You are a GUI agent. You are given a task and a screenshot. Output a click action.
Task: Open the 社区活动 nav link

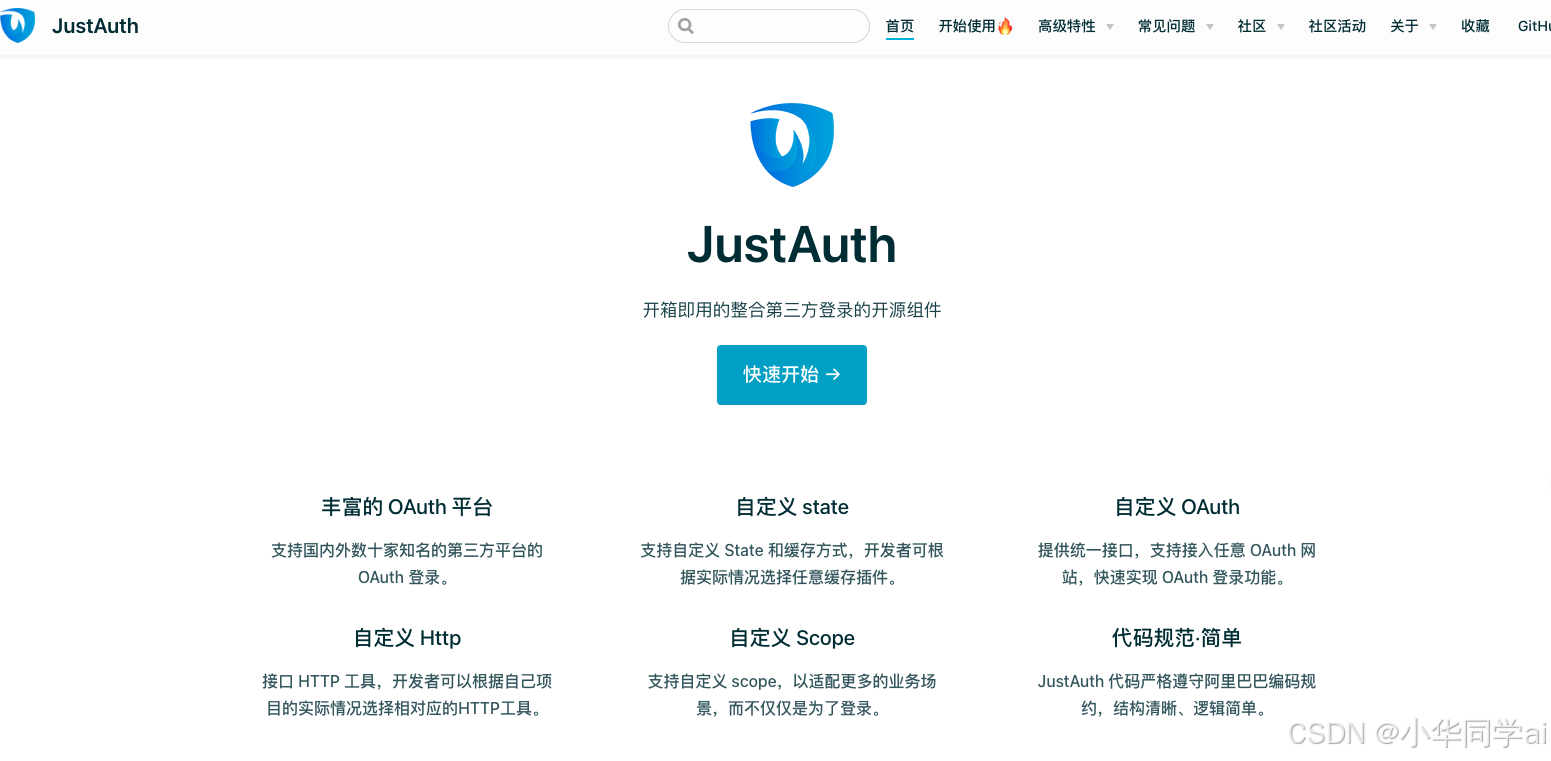1337,26
